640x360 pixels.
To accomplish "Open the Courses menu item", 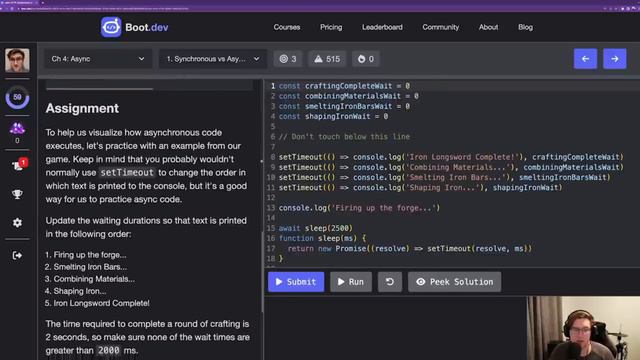I will point(287,27).
